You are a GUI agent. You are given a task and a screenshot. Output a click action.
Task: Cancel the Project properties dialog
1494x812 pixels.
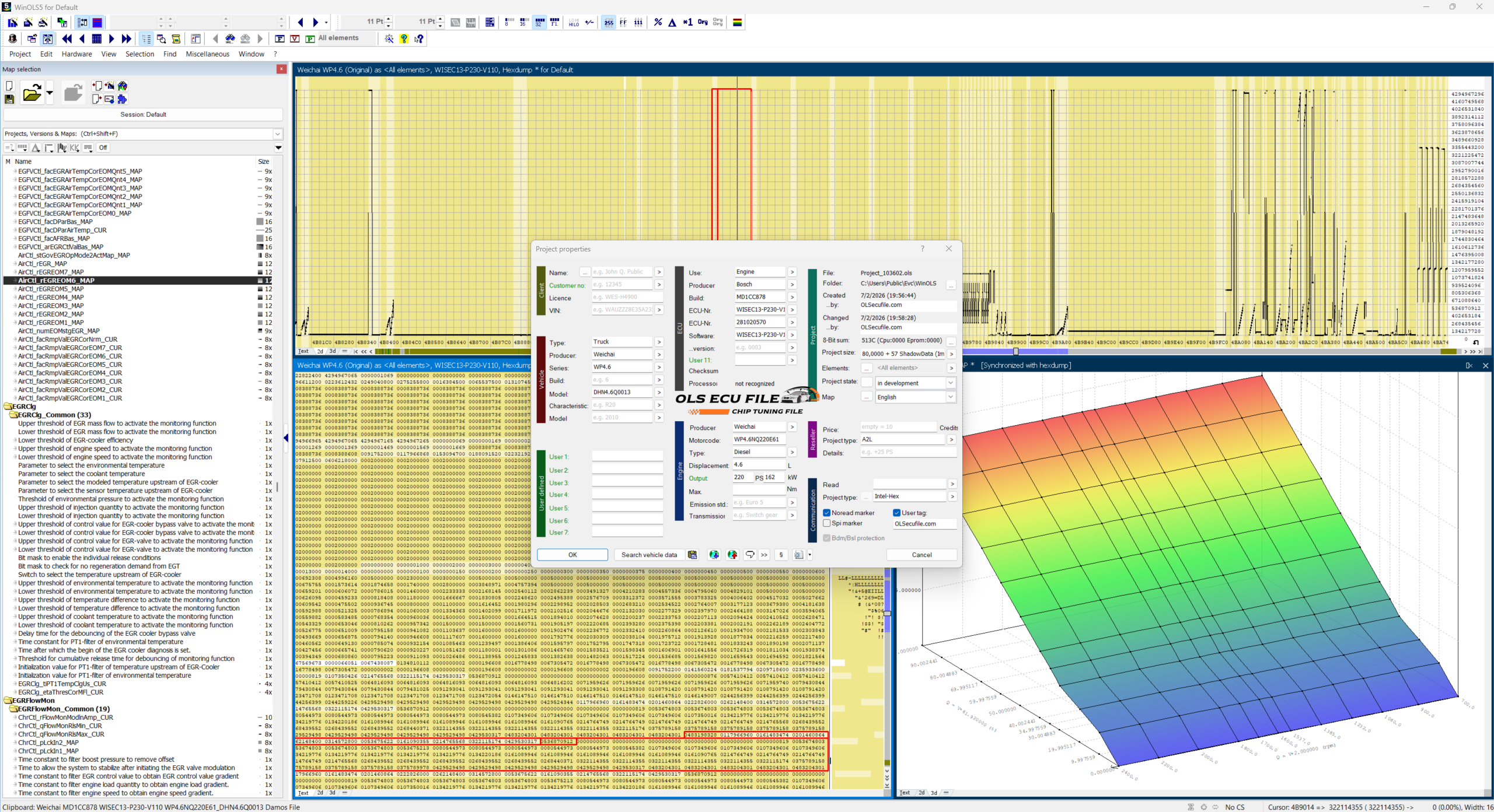pyautogui.click(x=921, y=555)
